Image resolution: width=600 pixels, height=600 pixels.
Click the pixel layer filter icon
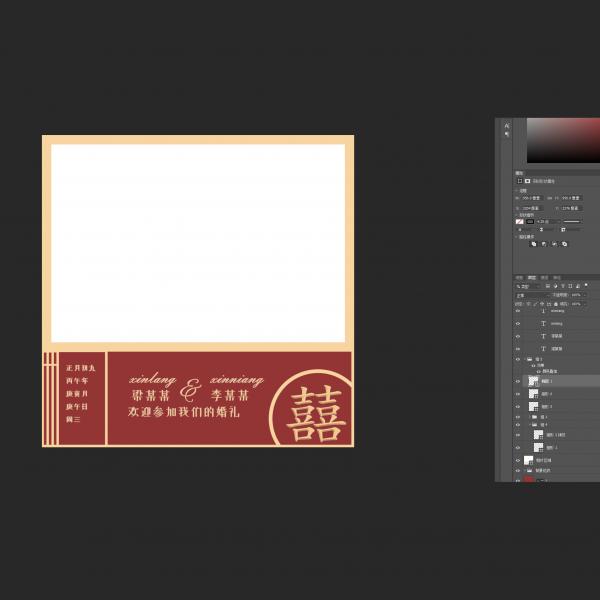547,286
